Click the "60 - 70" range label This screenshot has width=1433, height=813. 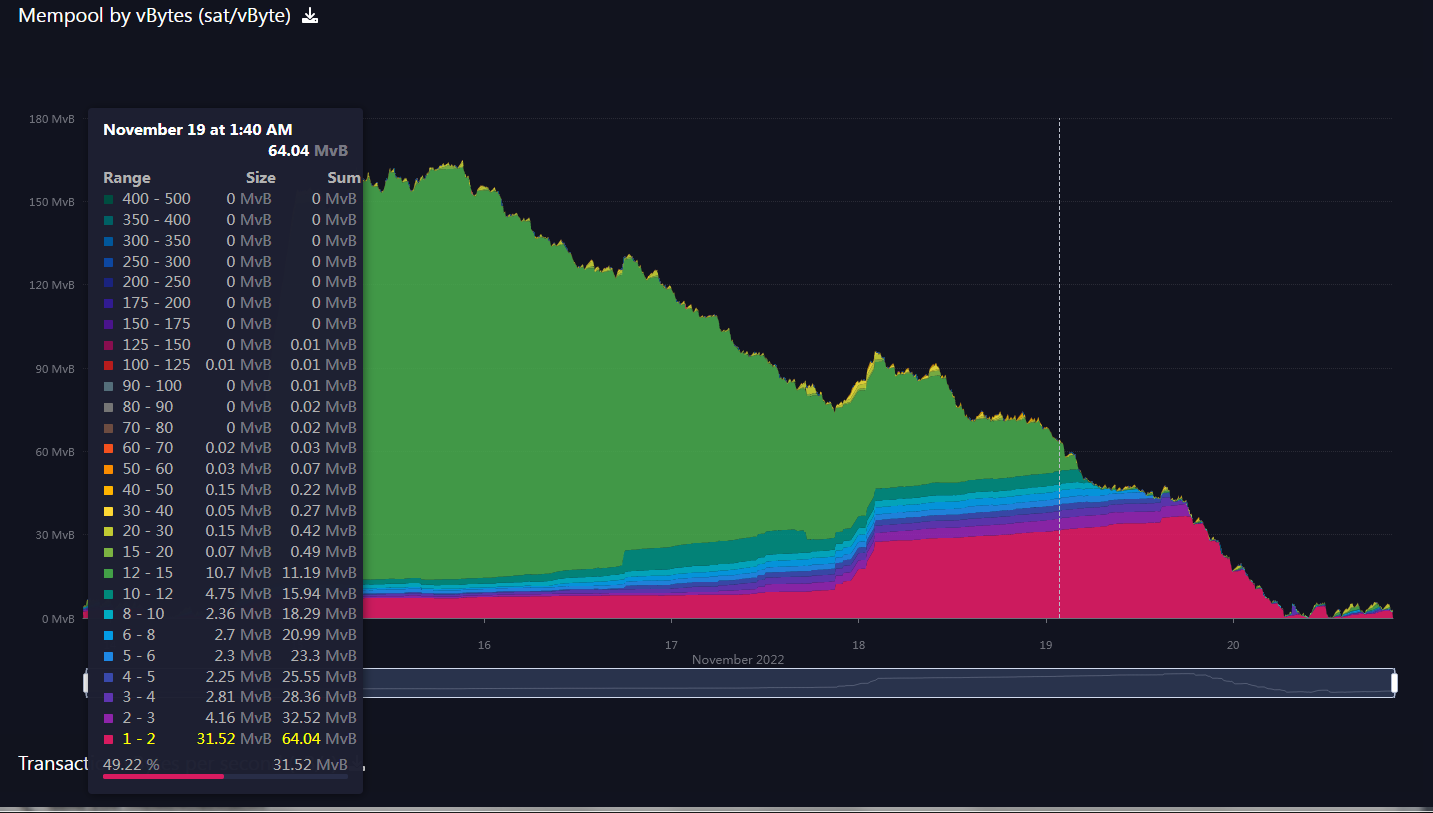pyautogui.click(x=148, y=448)
